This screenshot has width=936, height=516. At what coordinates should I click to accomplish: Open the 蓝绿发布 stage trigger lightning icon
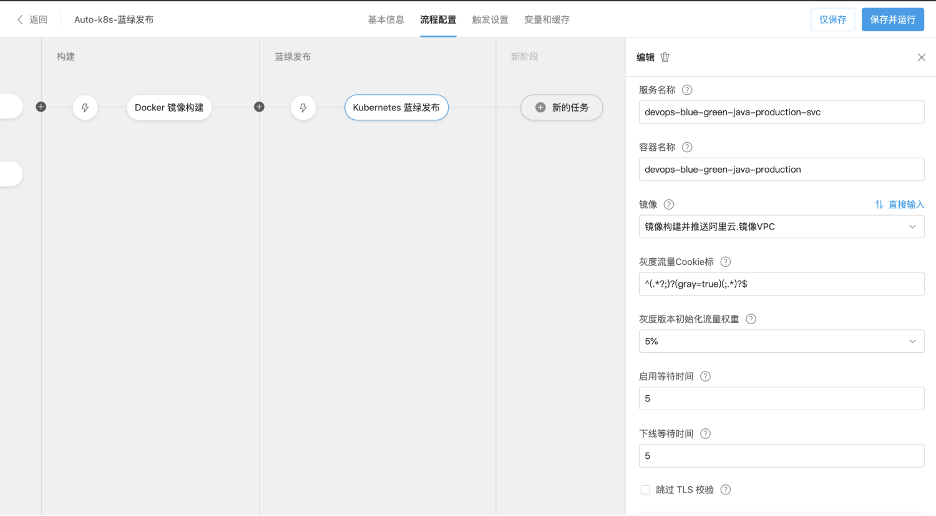[x=303, y=108]
